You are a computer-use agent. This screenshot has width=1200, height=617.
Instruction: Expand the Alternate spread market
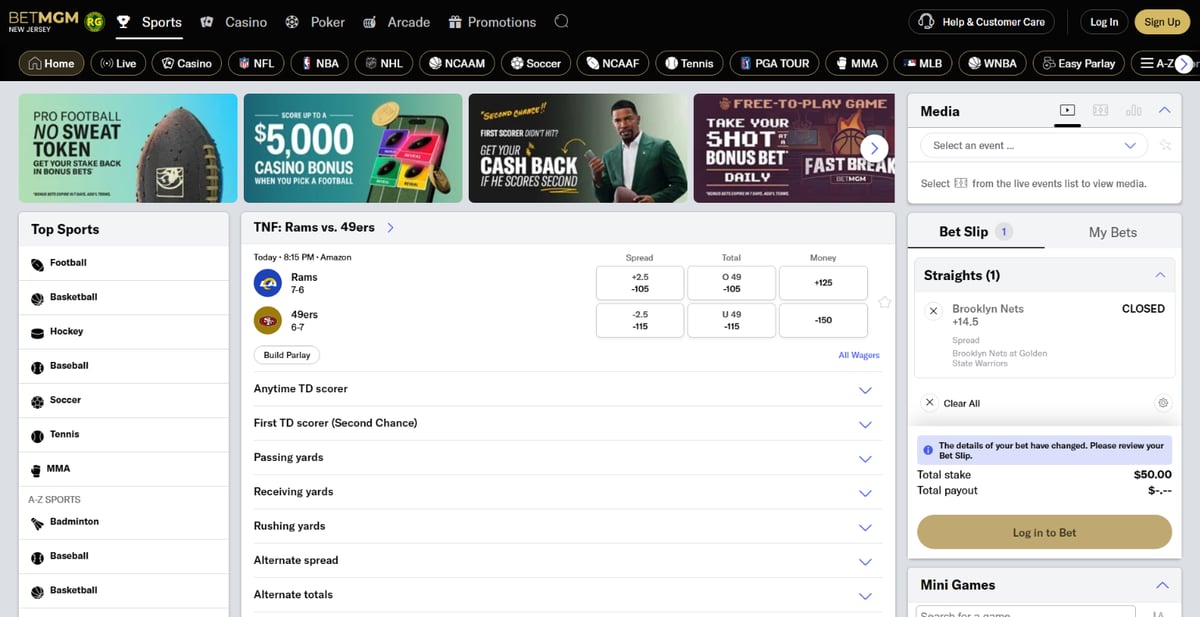(568, 560)
